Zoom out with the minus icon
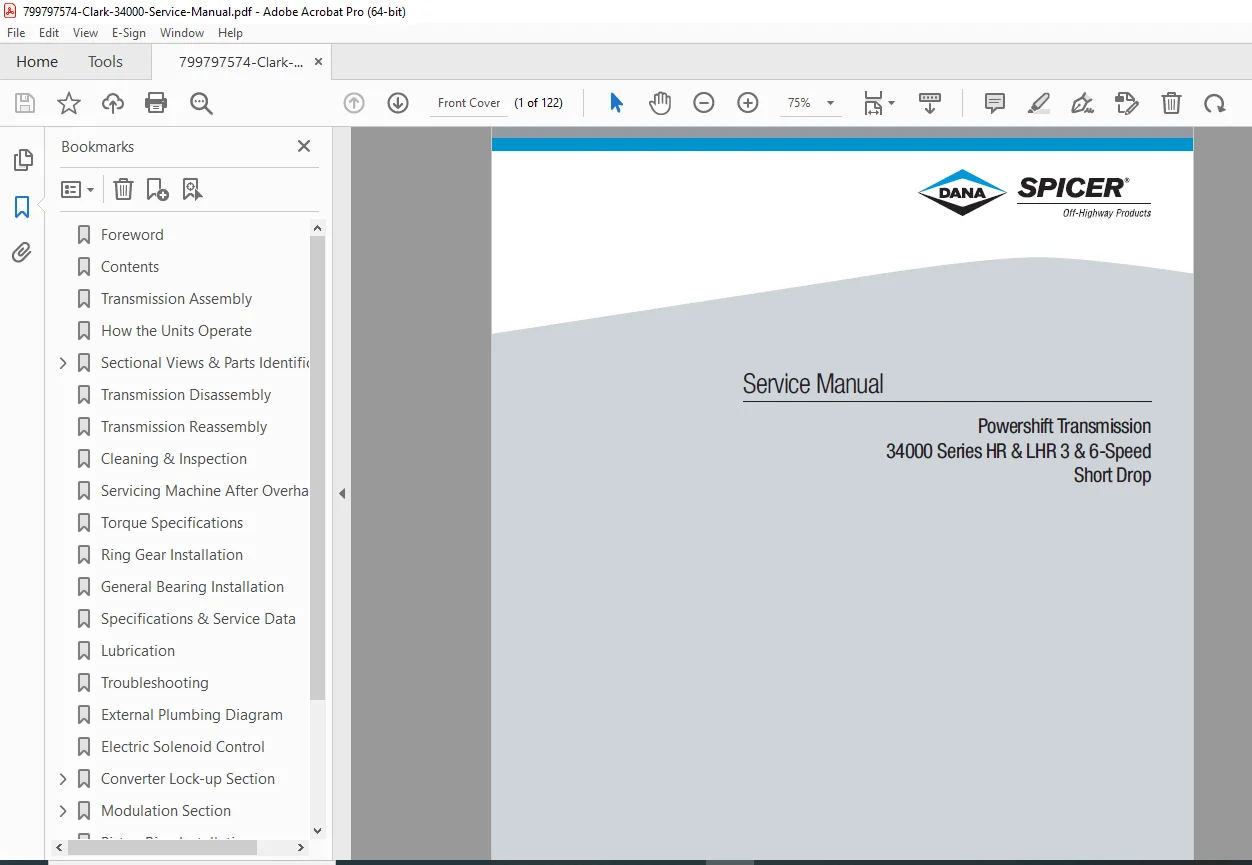 pyautogui.click(x=704, y=103)
